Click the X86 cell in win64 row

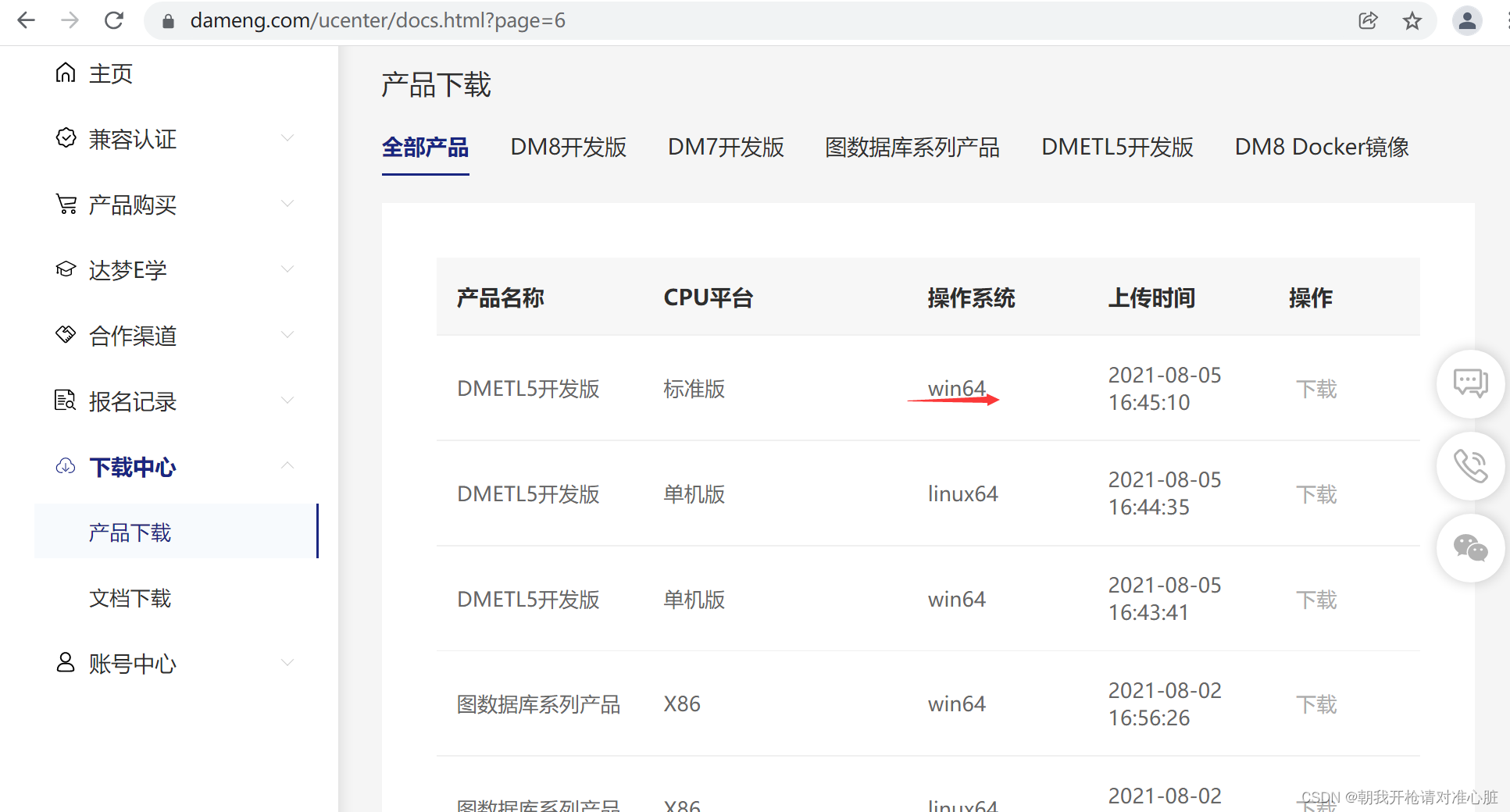[x=682, y=704]
